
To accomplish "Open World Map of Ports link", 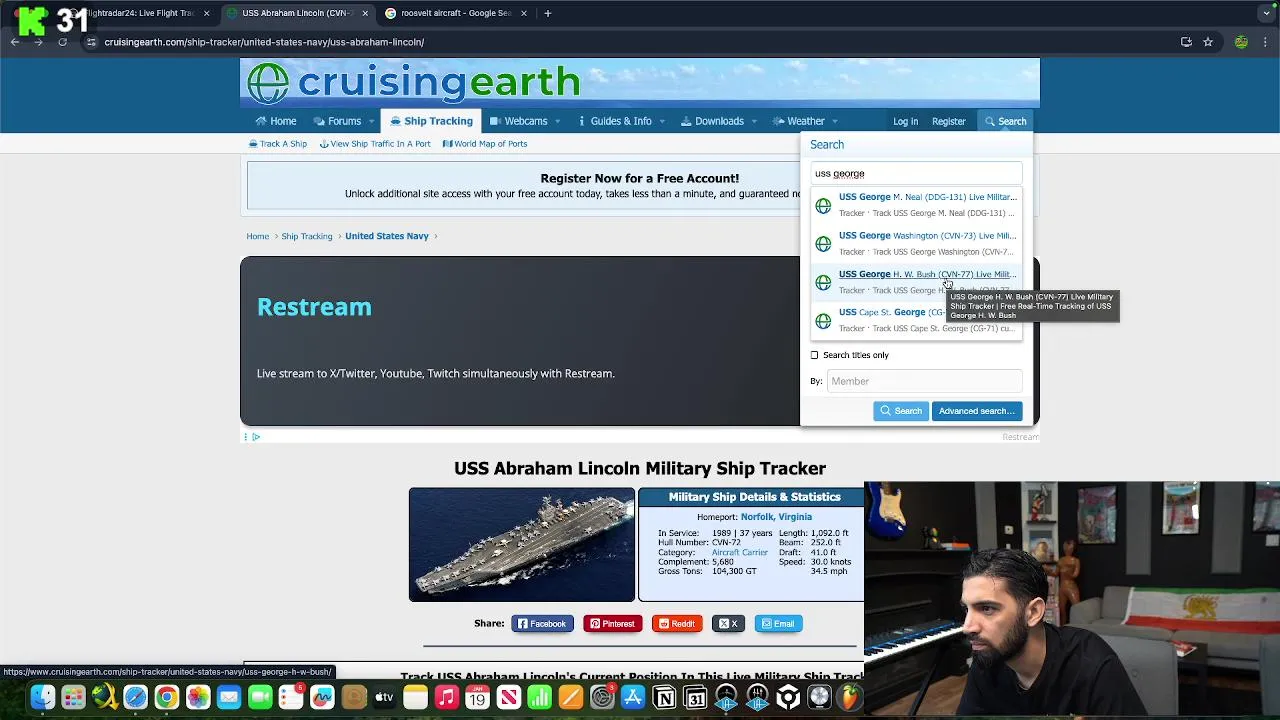I will 485,144.
